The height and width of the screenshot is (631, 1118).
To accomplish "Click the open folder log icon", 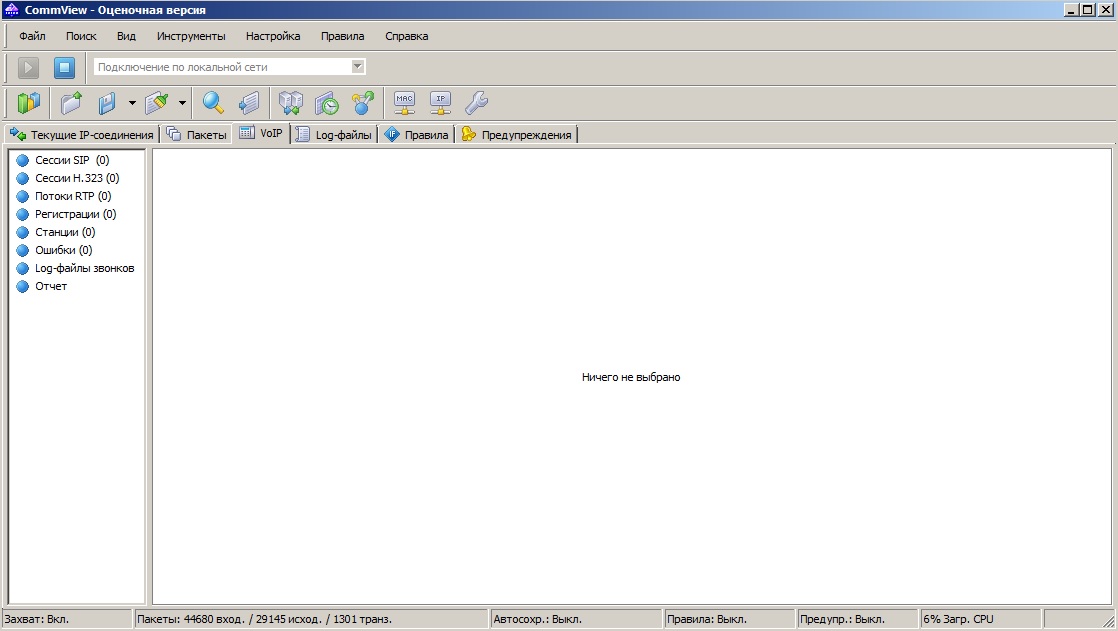I will 71,103.
